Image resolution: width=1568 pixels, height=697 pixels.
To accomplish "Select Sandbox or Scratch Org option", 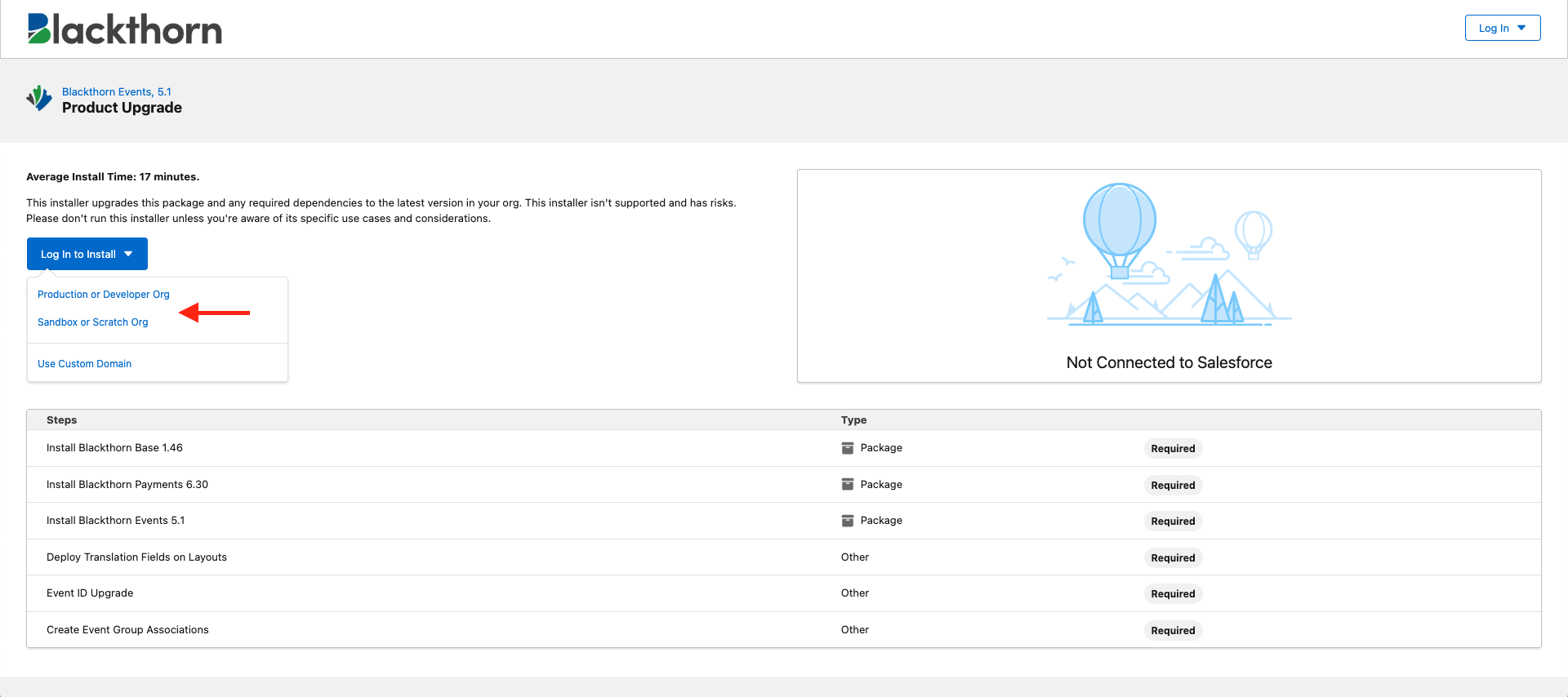I will (93, 322).
